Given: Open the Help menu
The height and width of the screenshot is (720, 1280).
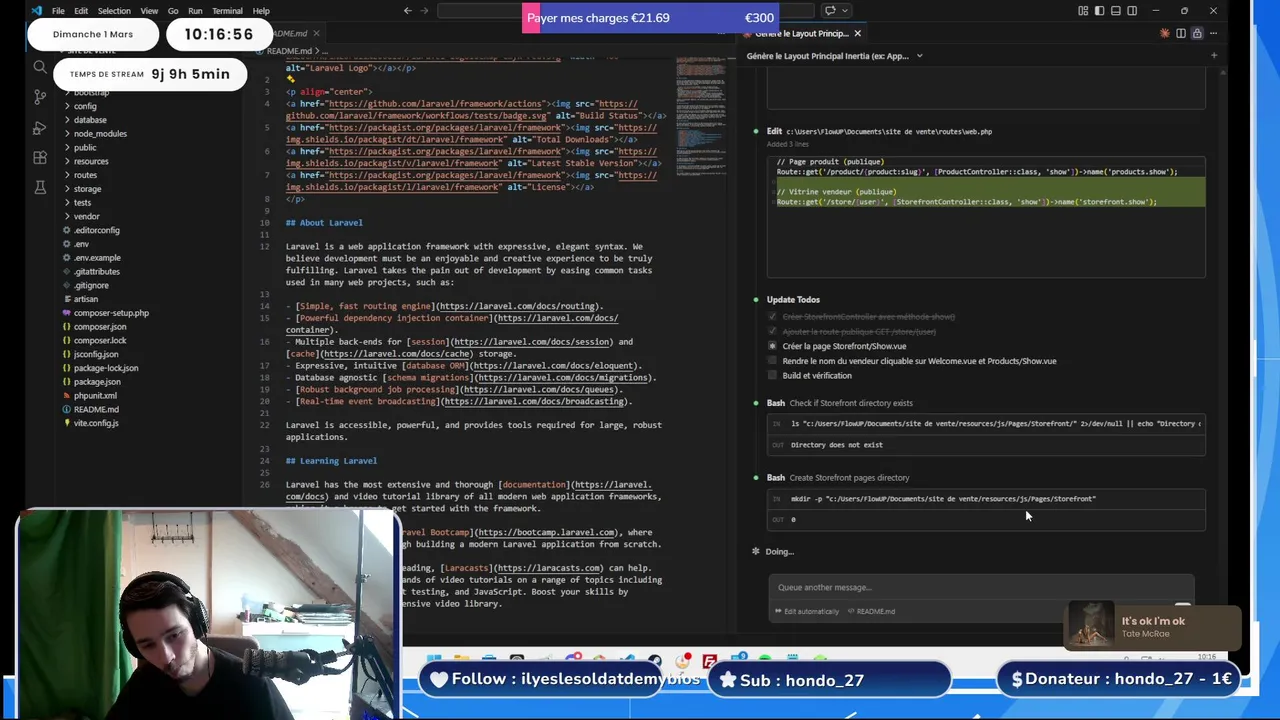Looking at the screenshot, I should (x=261, y=11).
